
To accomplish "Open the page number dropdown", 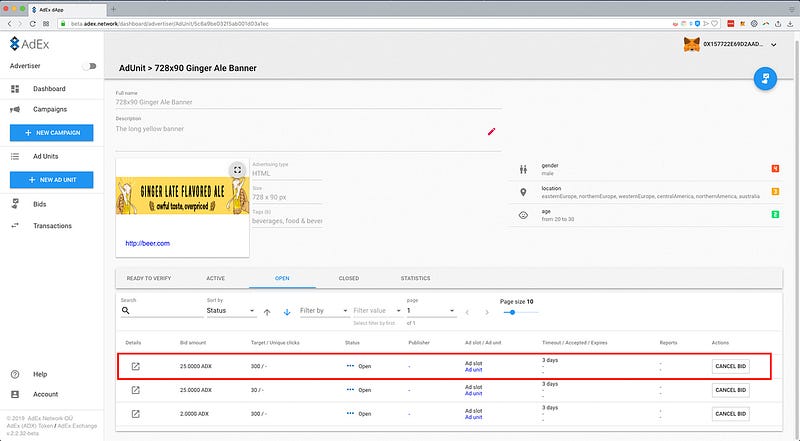I will coord(431,310).
